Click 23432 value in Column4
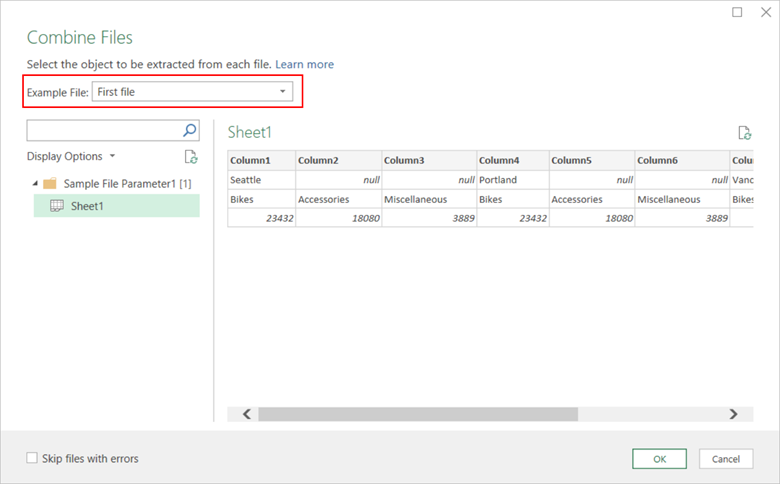 [x=513, y=218]
